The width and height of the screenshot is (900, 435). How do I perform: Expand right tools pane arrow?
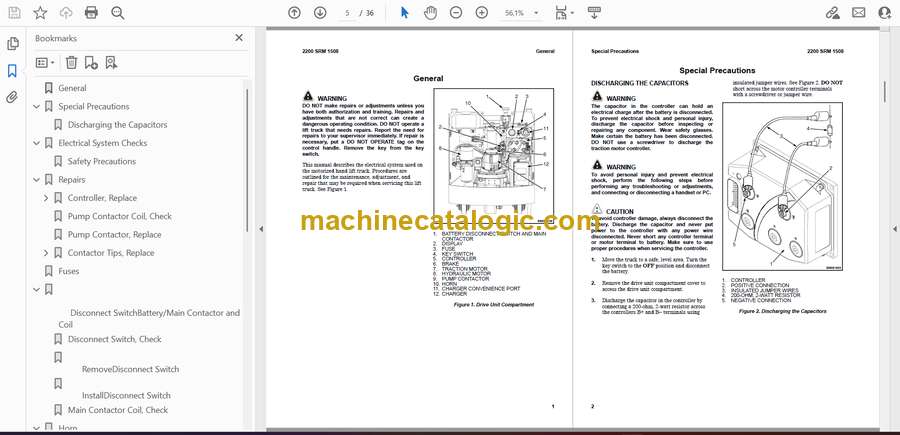[x=894, y=229]
